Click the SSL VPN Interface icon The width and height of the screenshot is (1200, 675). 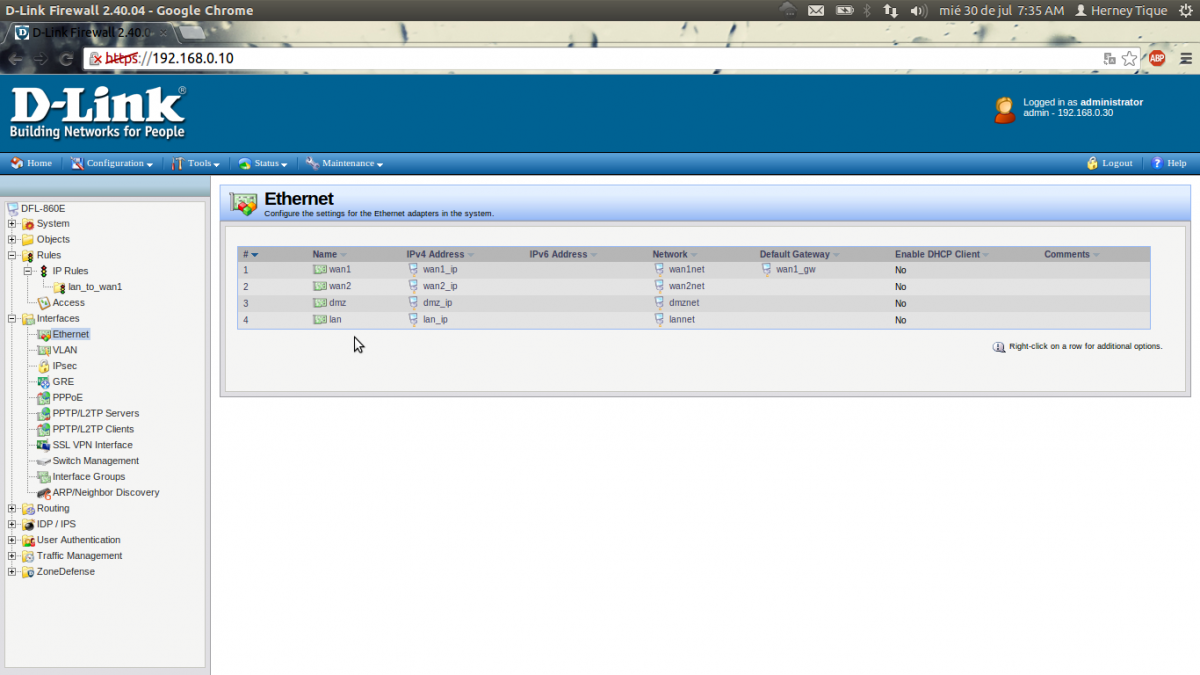44,445
